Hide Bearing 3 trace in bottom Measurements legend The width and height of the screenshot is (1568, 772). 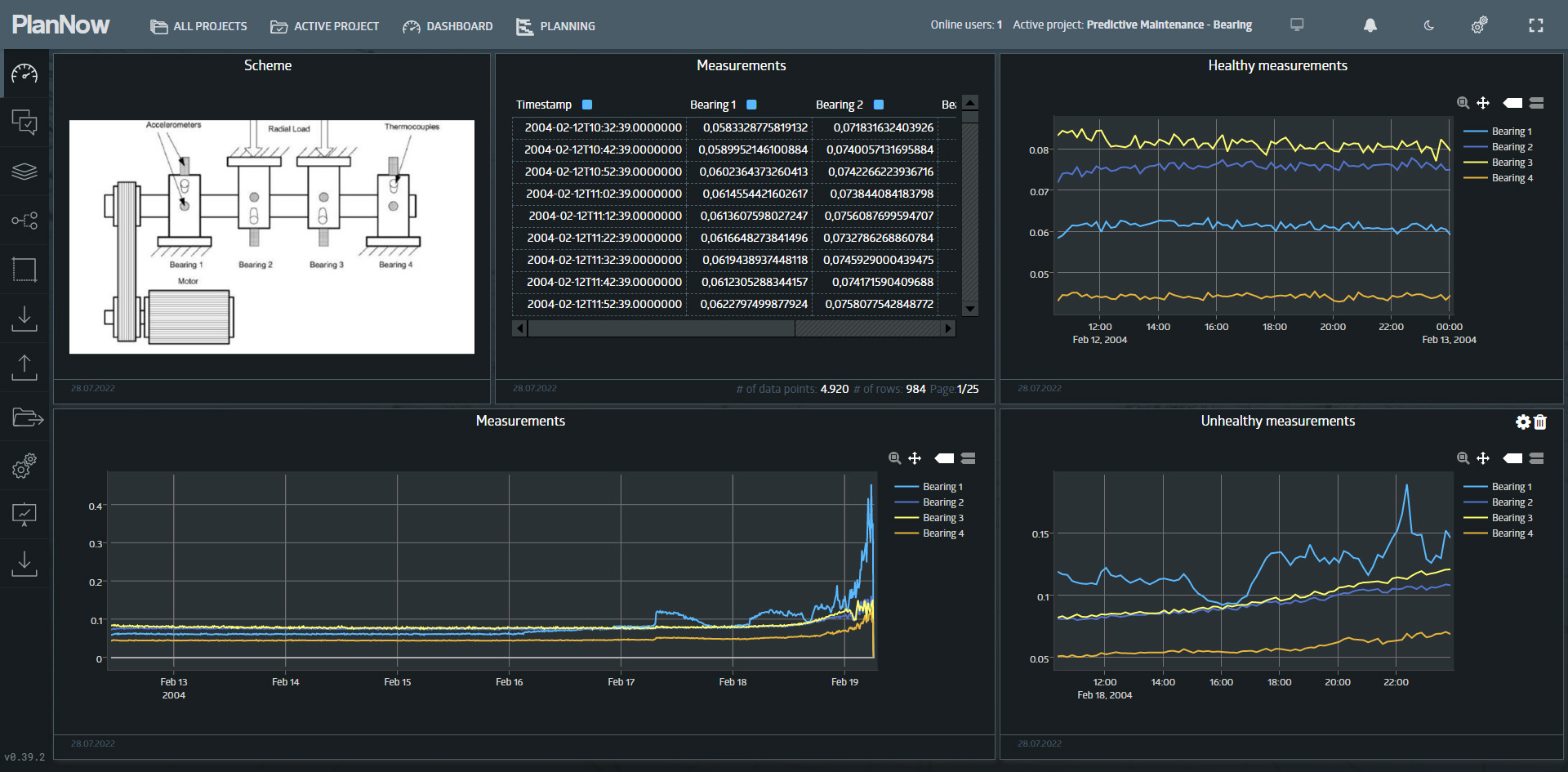click(x=929, y=518)
